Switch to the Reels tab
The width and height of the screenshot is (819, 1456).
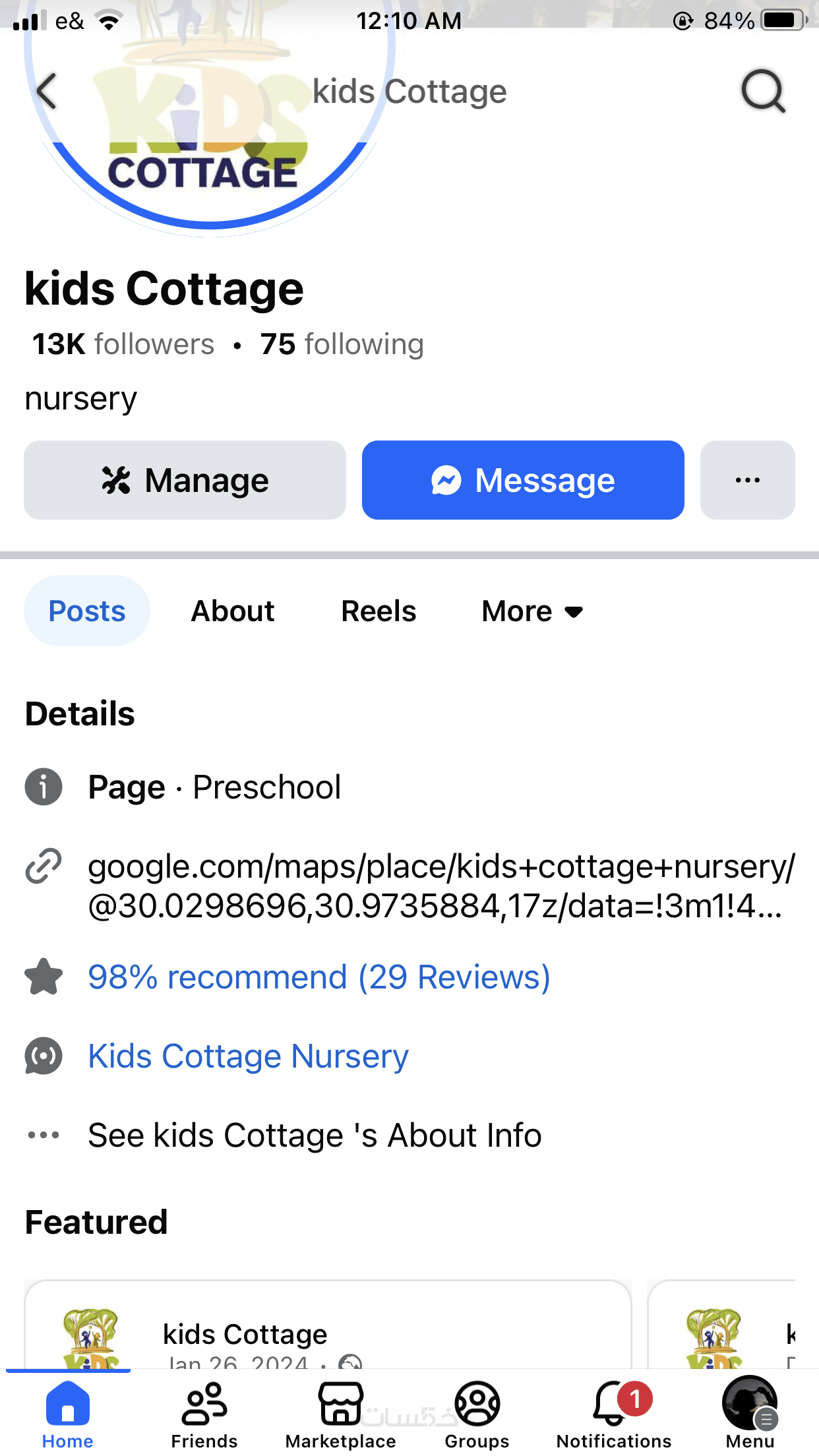click(379, 611)
